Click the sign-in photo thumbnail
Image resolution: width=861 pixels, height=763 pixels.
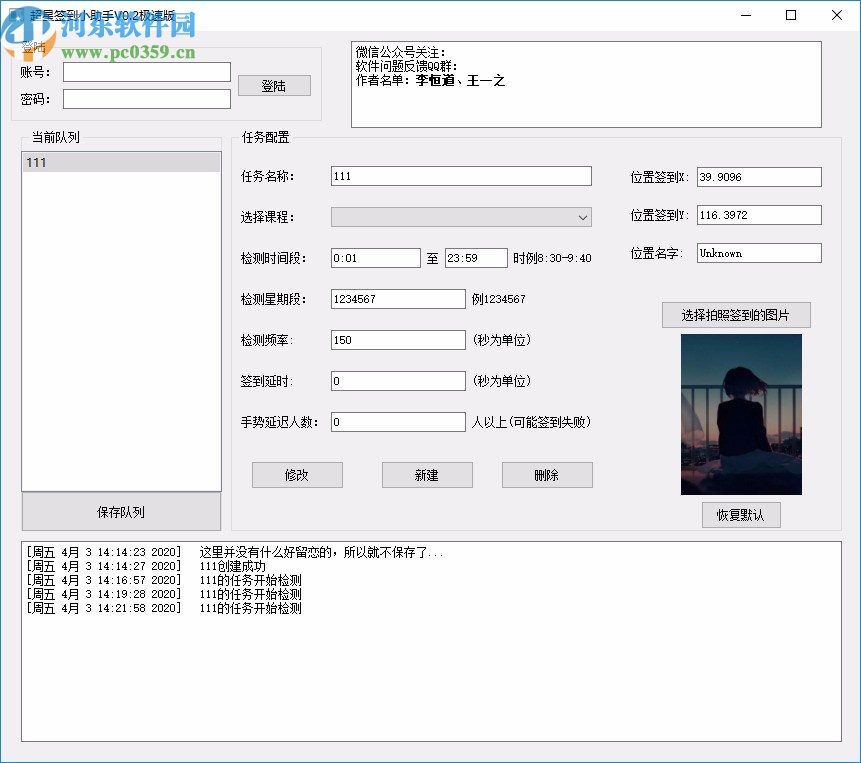740,414
